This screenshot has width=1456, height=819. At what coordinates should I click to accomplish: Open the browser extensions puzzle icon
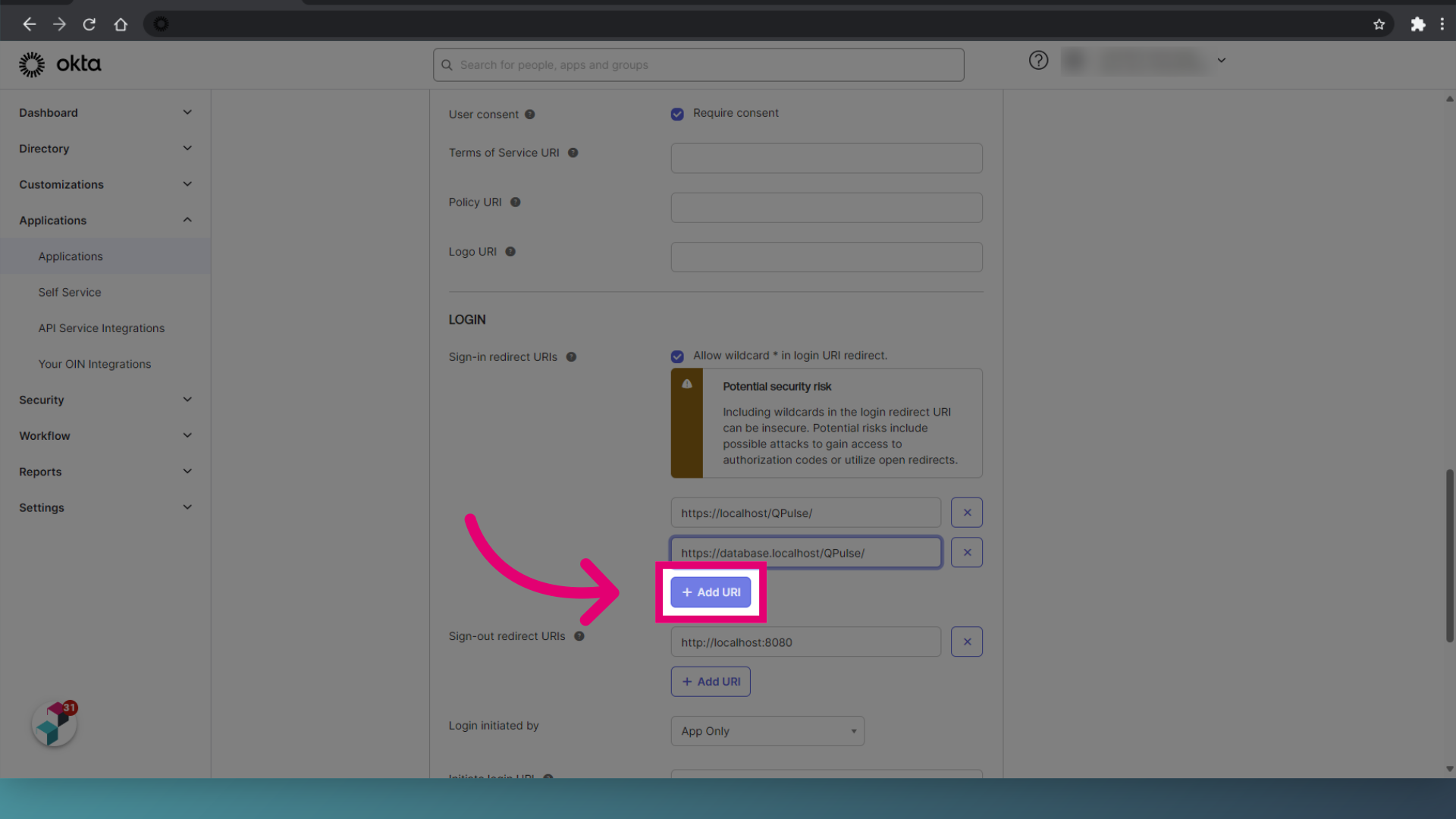coord(1417,24)
